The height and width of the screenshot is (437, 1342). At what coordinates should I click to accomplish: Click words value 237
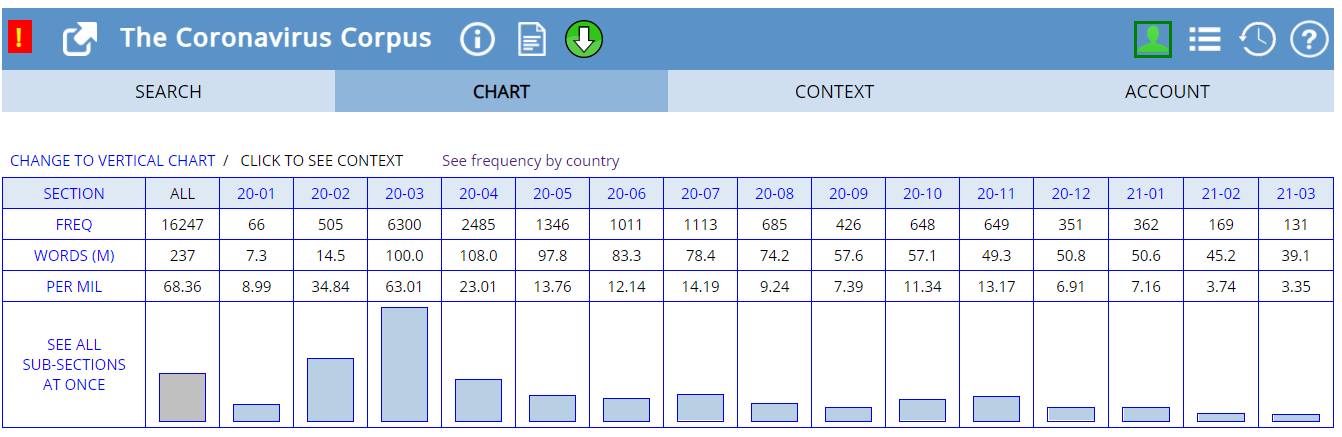182,255
